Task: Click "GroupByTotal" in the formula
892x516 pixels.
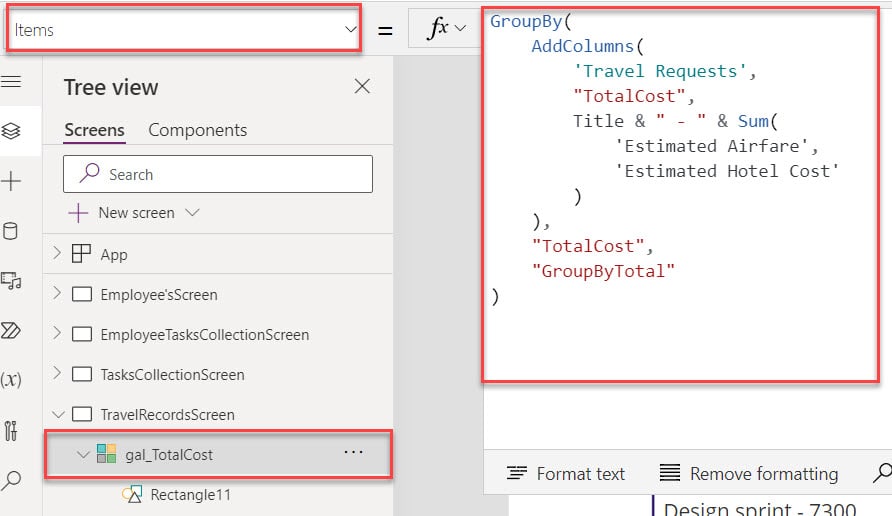Action: tap(603, 271)
